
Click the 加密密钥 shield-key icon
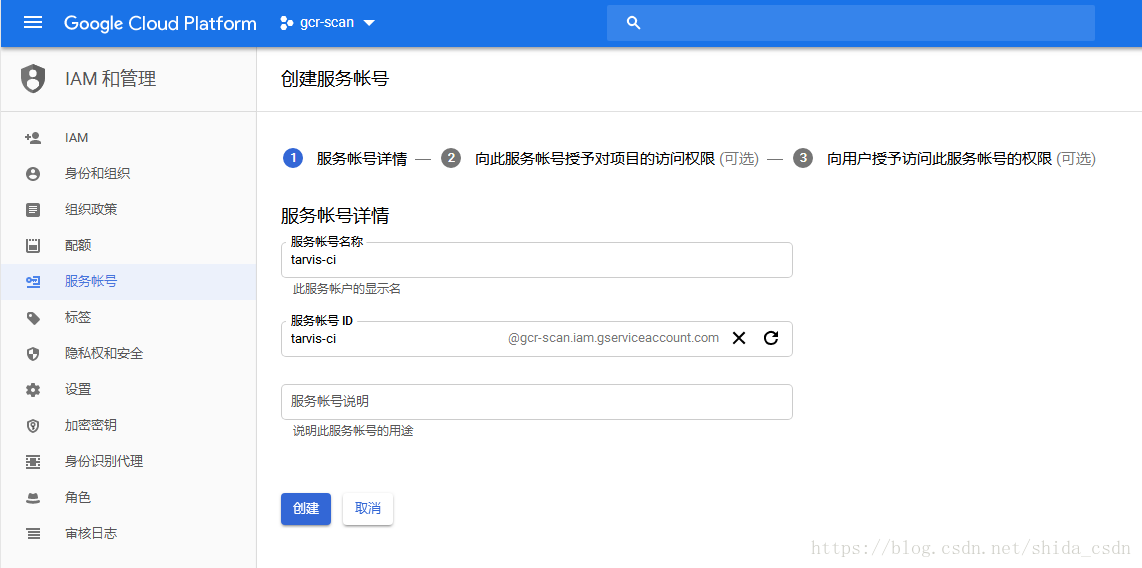pos(33,426)
